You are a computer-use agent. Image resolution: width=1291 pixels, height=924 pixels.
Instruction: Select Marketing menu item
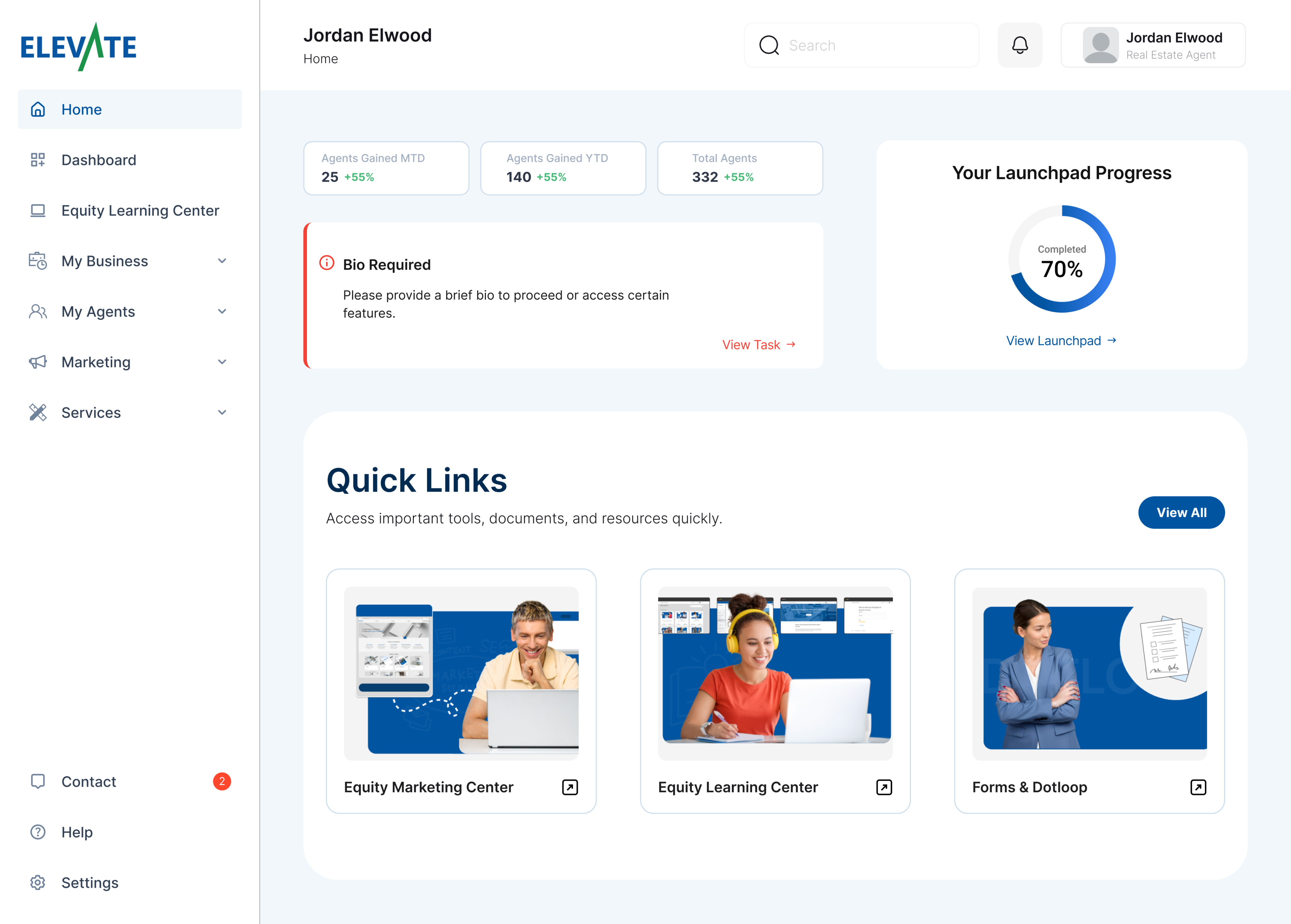pos(130,362)
